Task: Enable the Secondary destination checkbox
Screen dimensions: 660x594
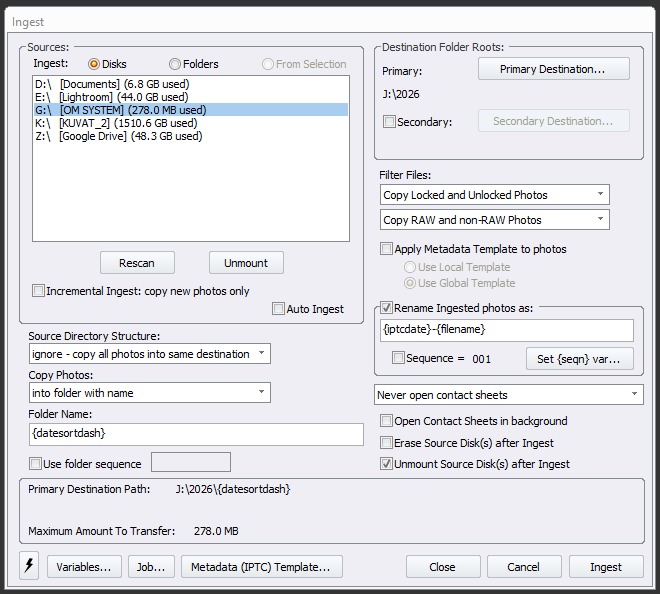Action: [x=389, y=122]
